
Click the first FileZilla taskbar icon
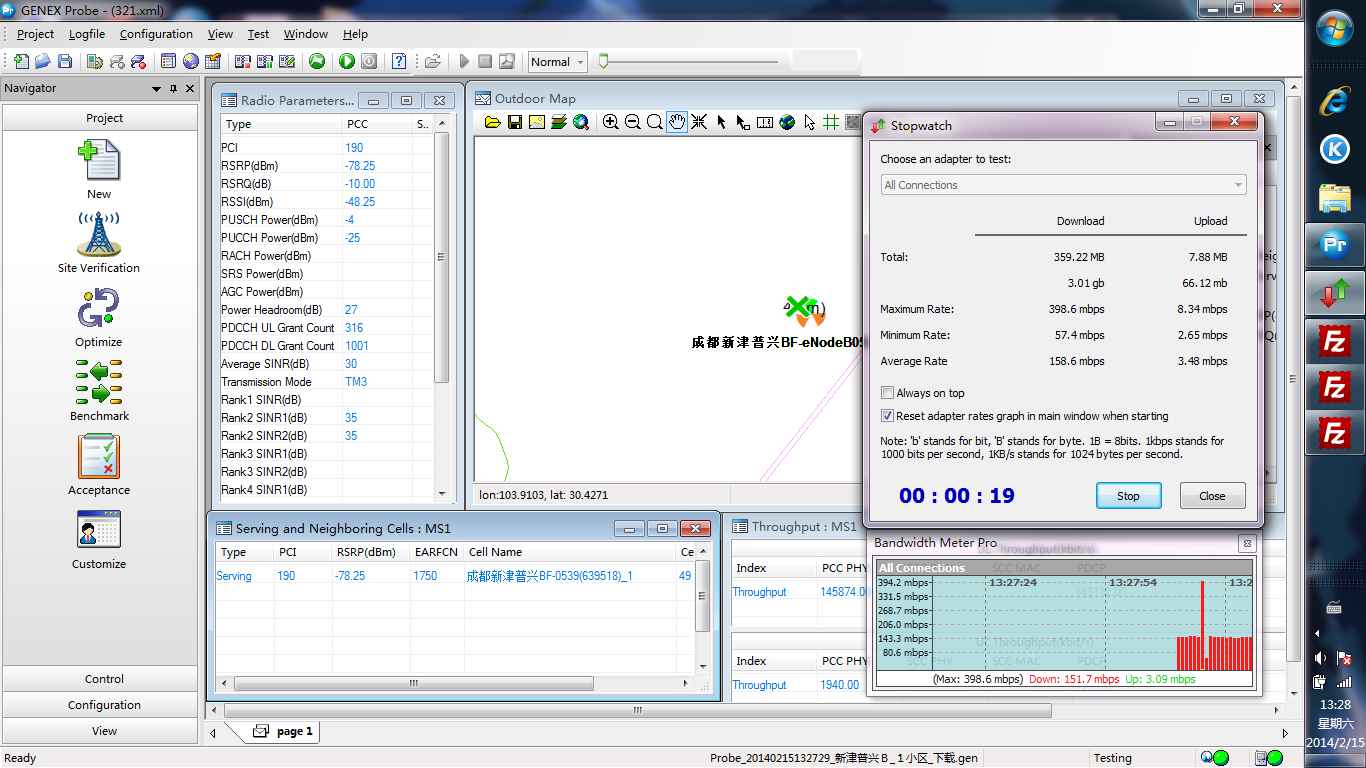click(x=1335, y=341)
